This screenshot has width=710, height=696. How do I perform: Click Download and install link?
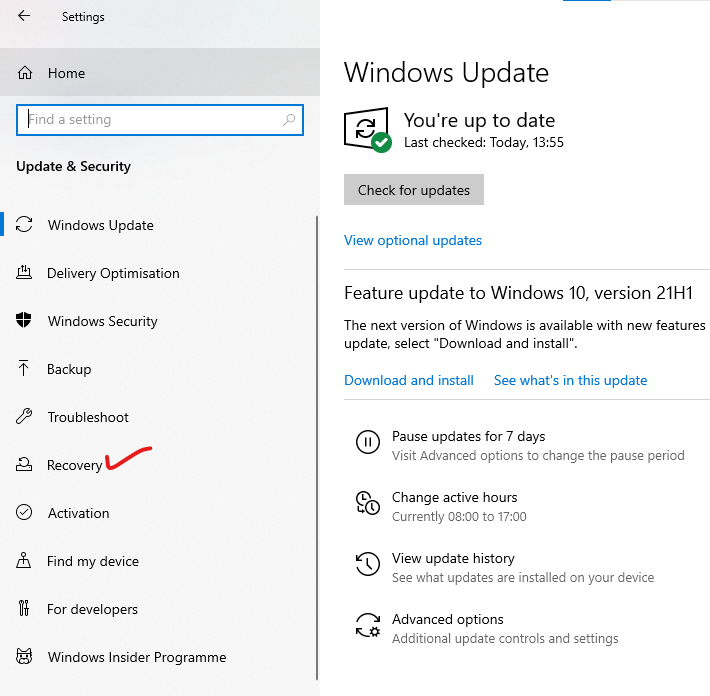408,380
